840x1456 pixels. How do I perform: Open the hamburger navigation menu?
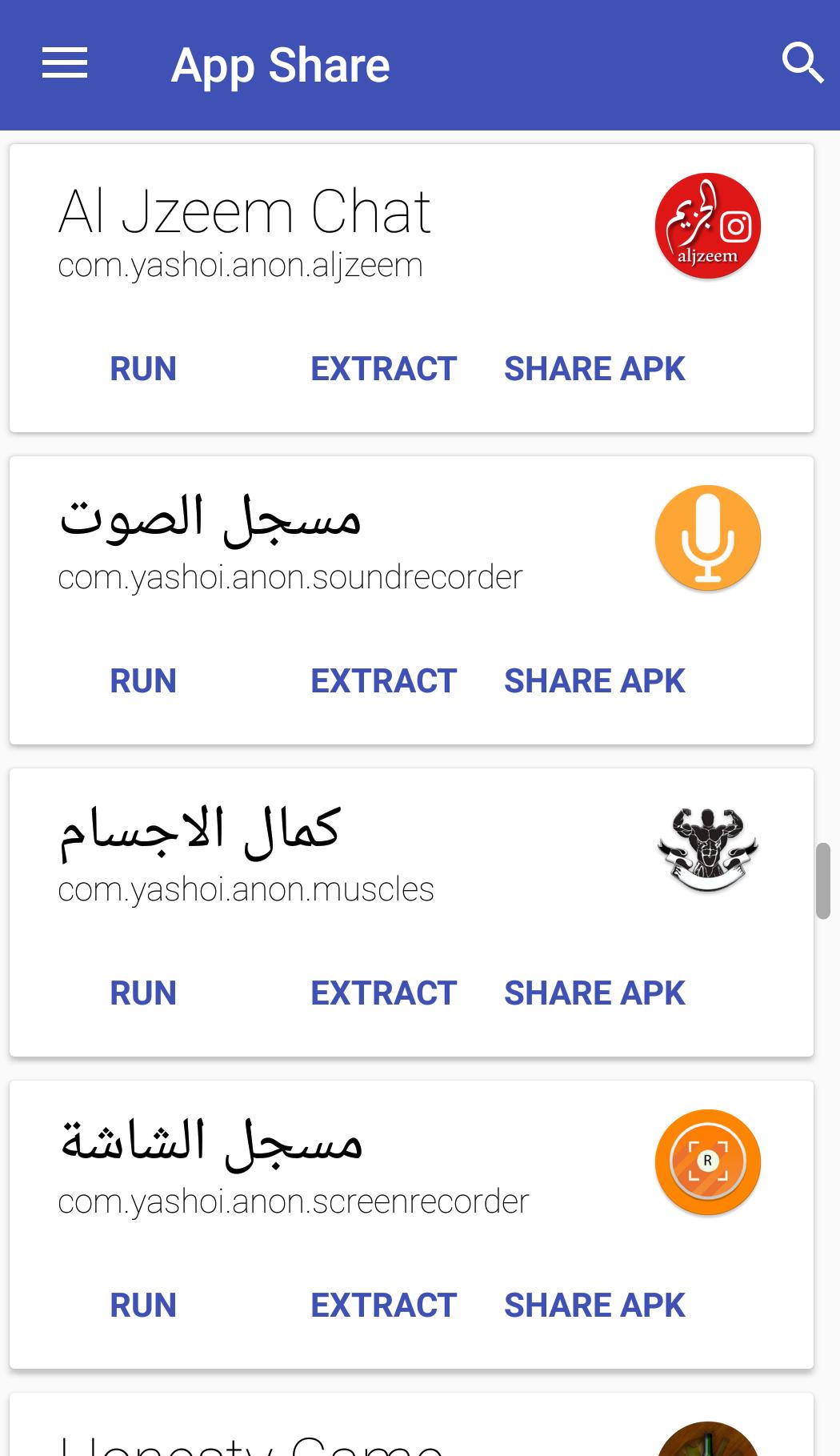(x=65, y=63)
